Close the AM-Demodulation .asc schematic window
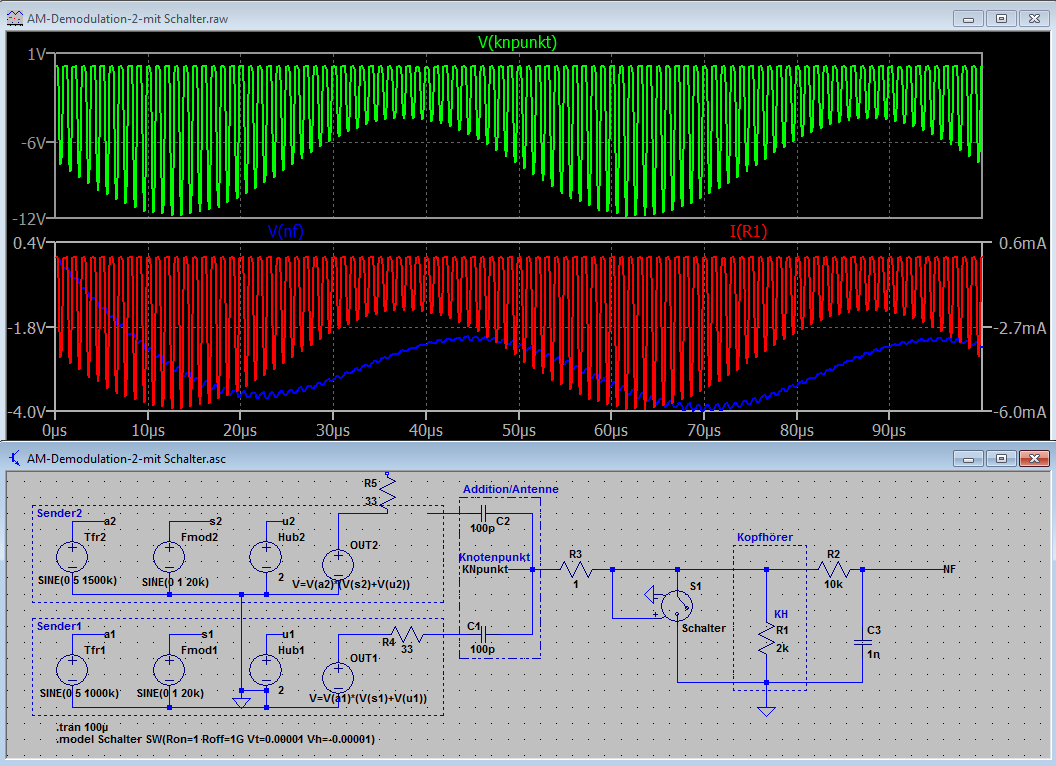 (1032, 458)
